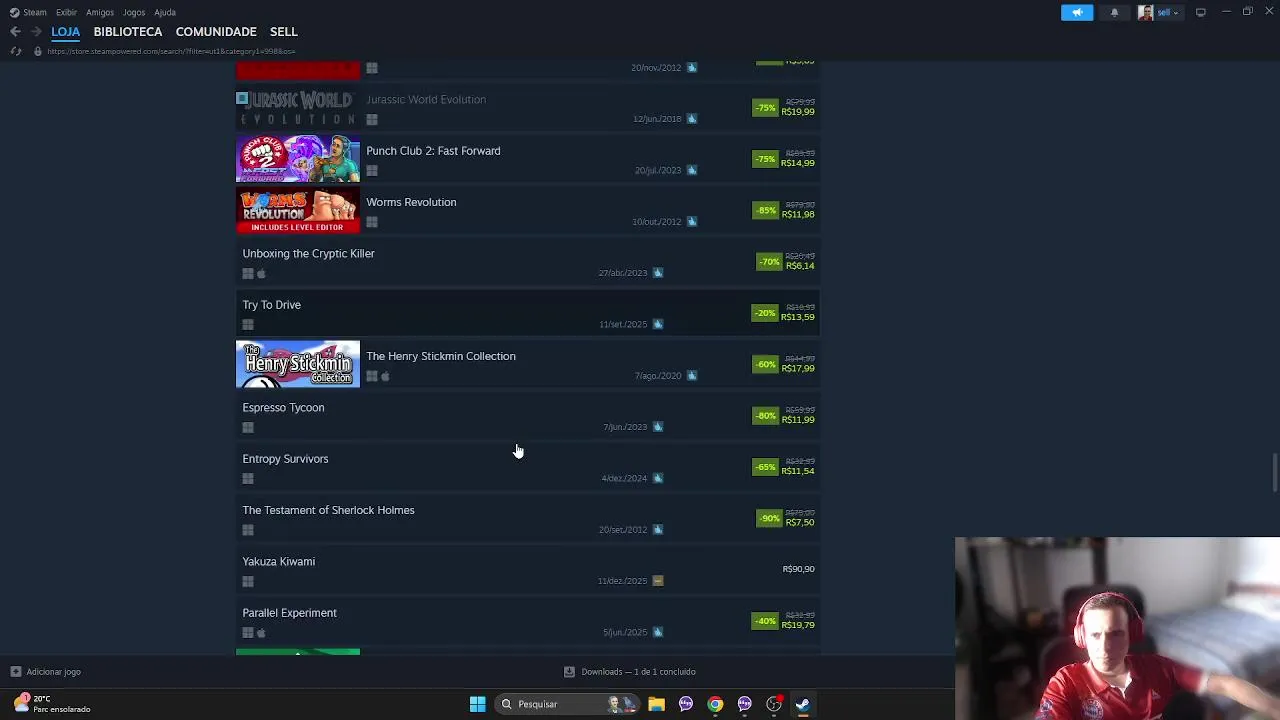Switch to the COMUNIDADE tab
Image resolution: width=1280 pixels, height=720 pixels.
point(216,32)
